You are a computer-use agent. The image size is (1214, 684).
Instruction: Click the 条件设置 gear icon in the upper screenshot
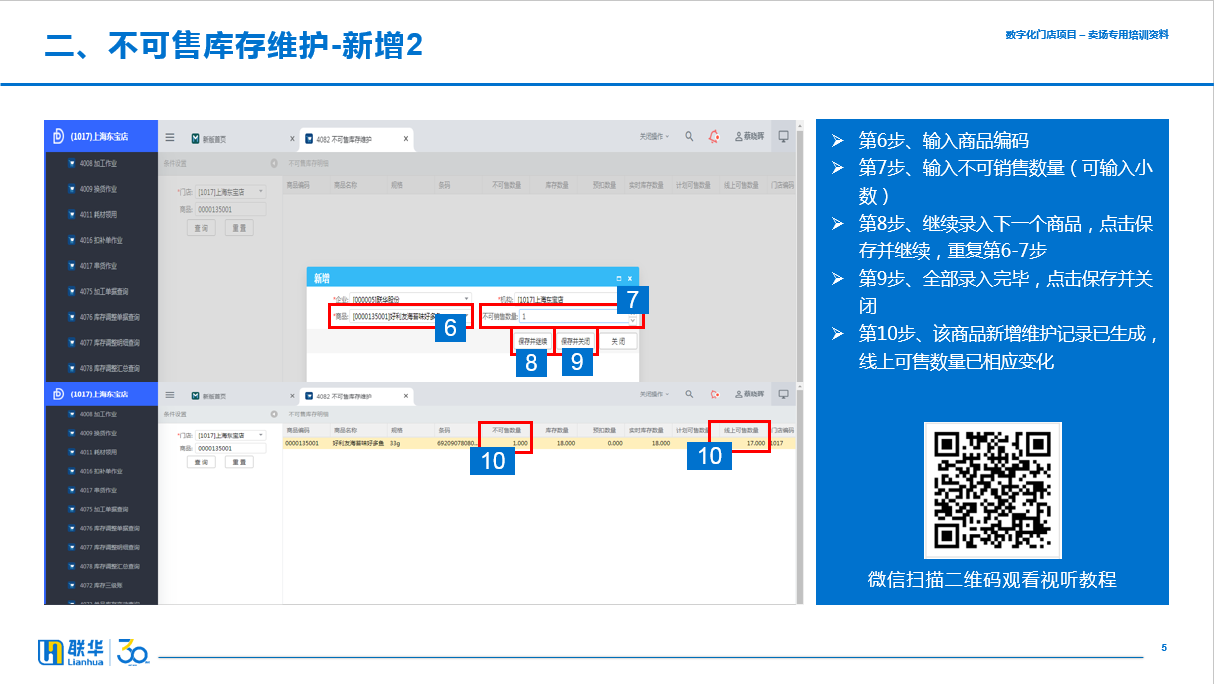point(274,162)
